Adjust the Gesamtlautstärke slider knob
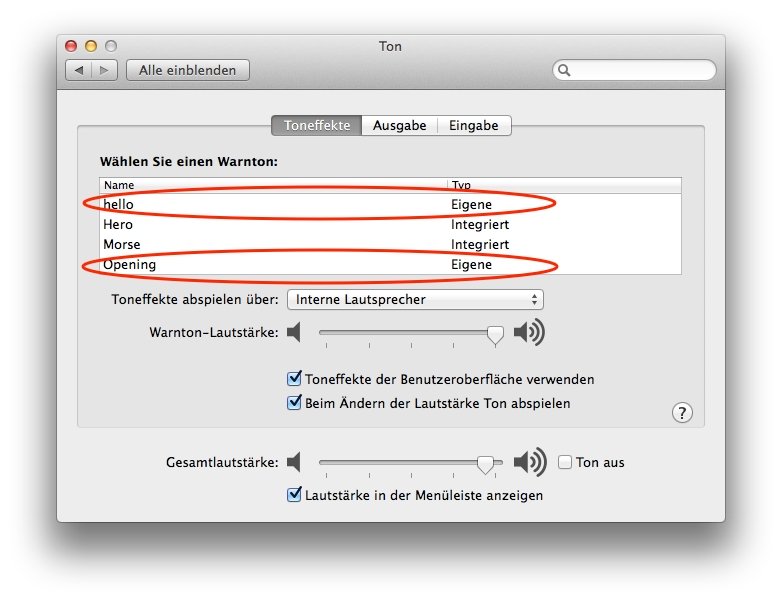Viewport: 782px width, 601px height. [x=485, y=464]
